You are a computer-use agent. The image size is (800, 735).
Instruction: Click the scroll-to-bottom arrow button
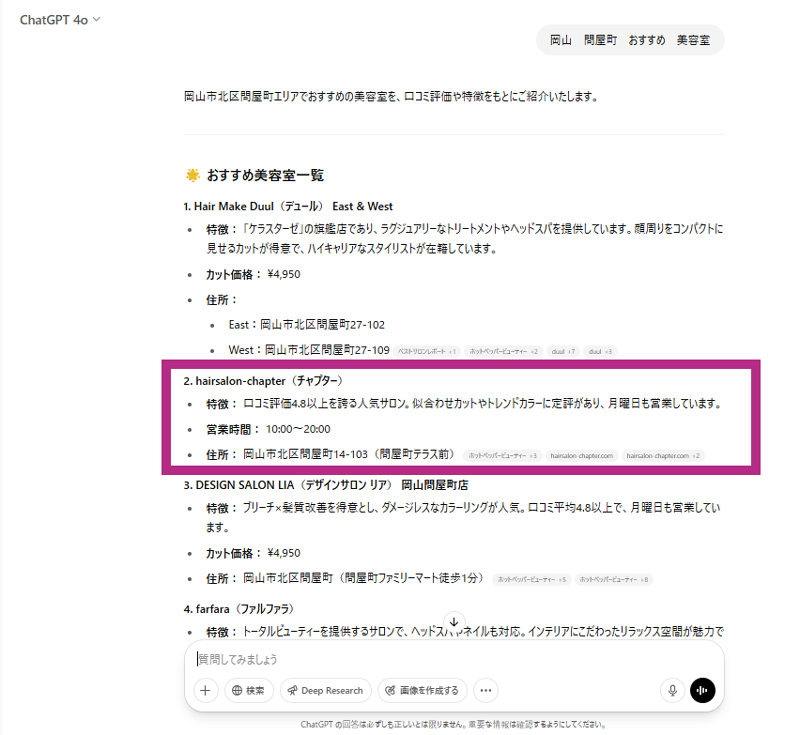click(x=454, y=622)
